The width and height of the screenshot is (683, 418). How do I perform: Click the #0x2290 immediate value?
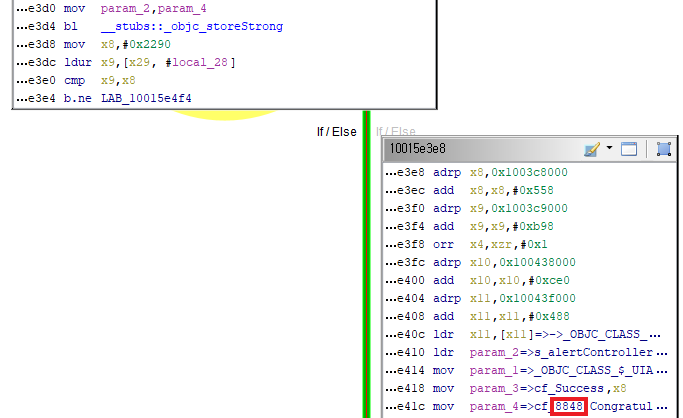point(146,44)
